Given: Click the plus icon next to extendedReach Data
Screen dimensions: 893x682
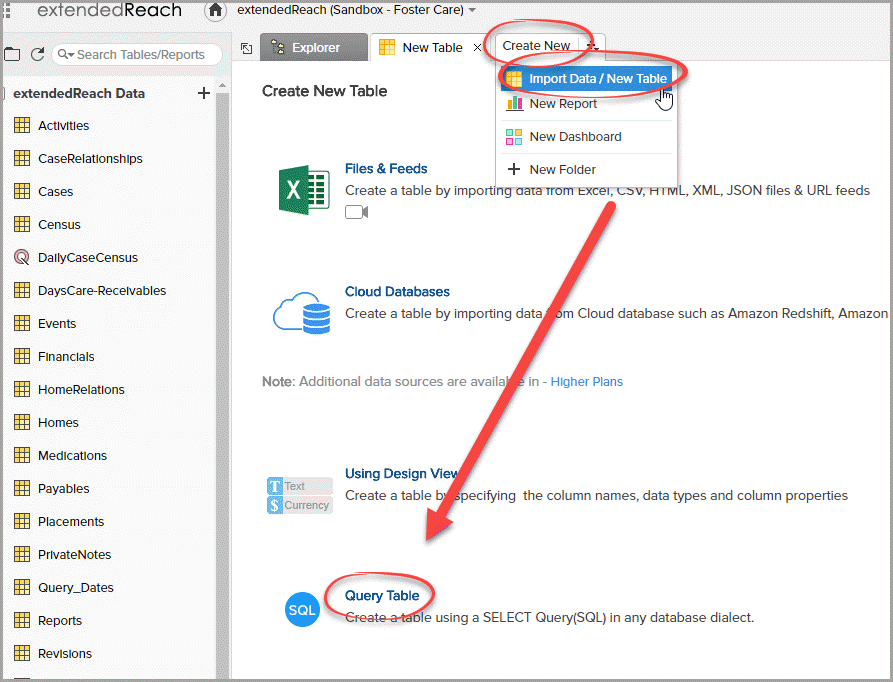Looking at the screenshot, I should point(203,93).
